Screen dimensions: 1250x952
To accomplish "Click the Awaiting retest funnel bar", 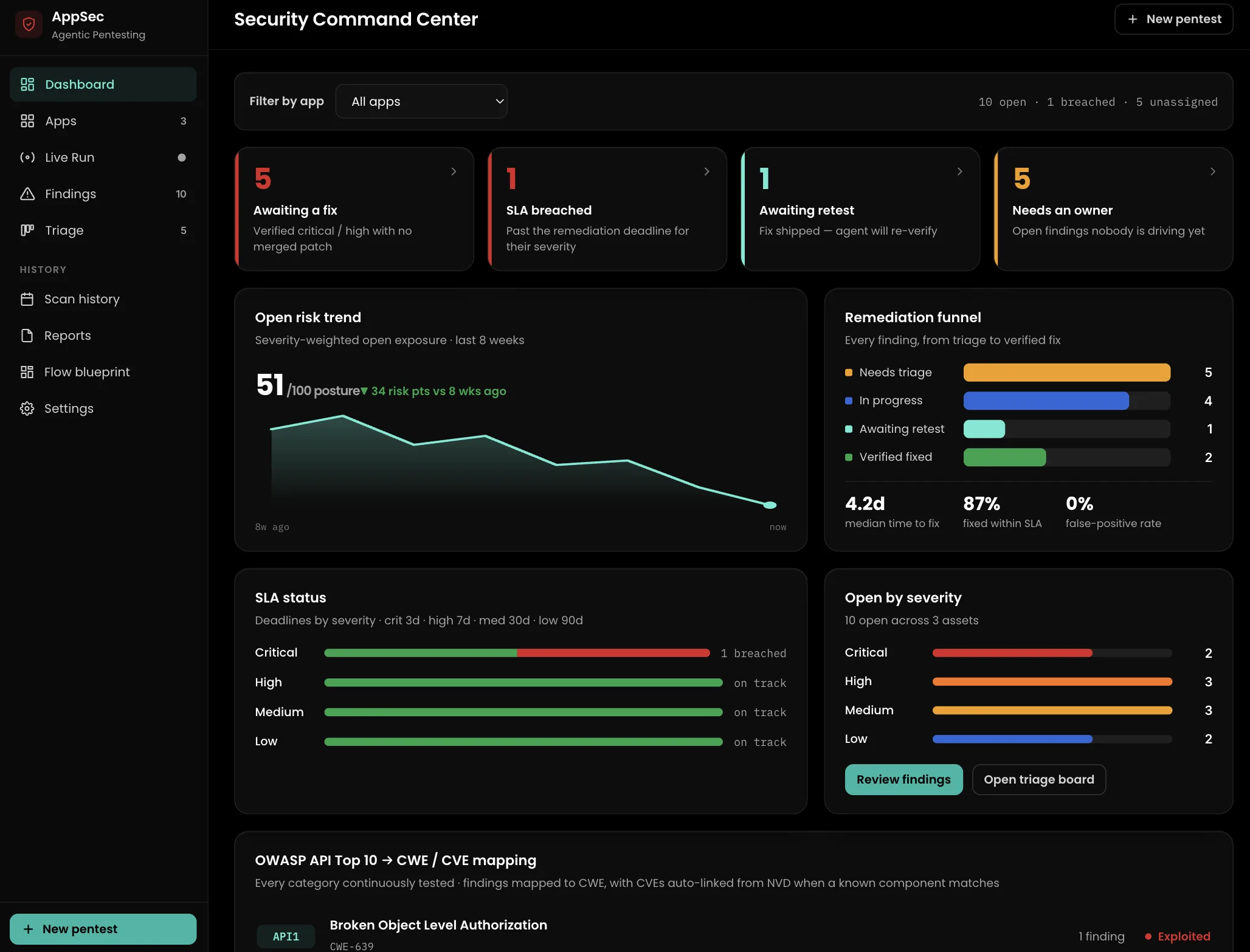I will pyautogui.click(x=984, y=429).
